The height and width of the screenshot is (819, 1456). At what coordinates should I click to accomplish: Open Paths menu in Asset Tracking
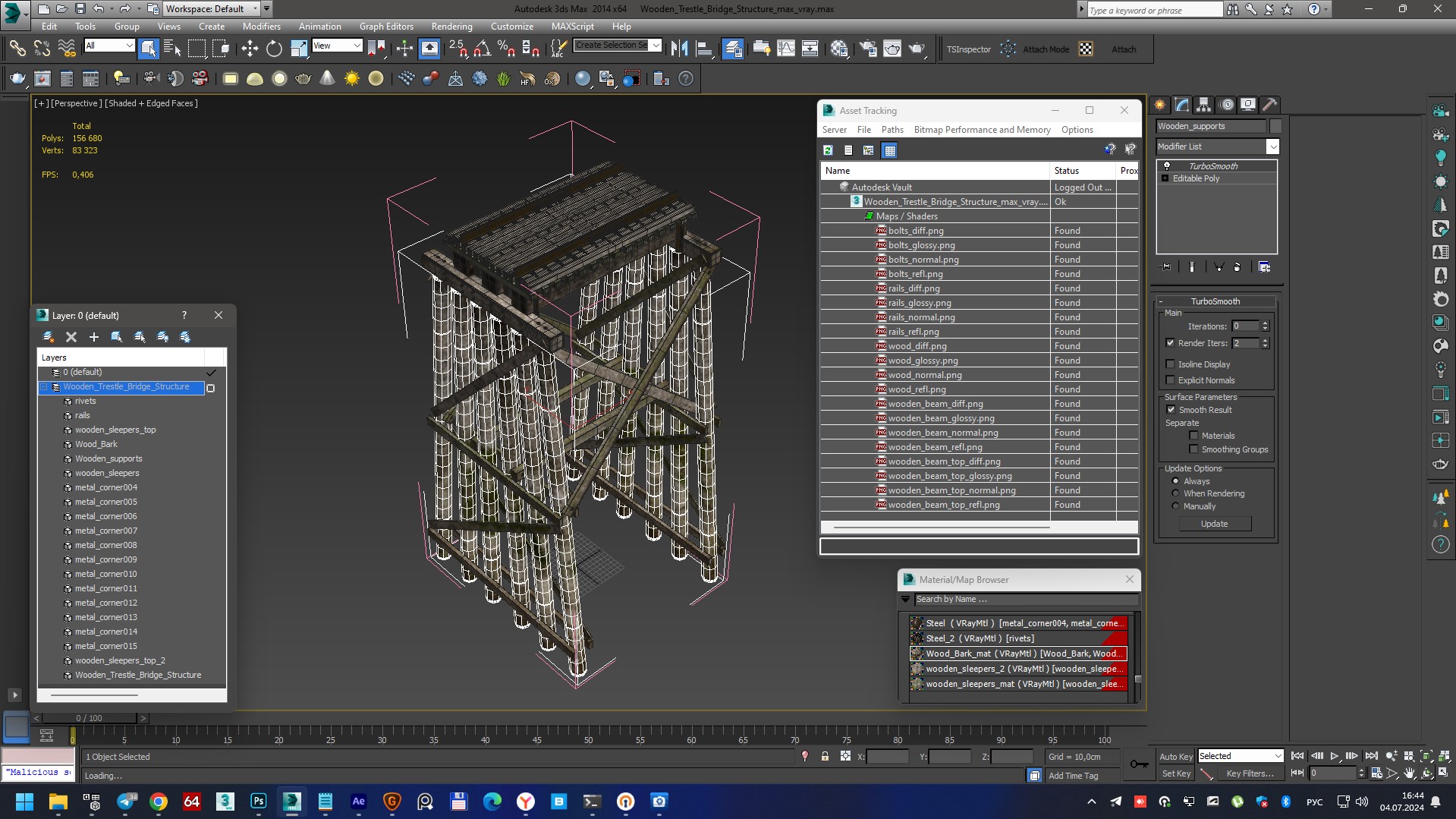click(x=892, y=130)
